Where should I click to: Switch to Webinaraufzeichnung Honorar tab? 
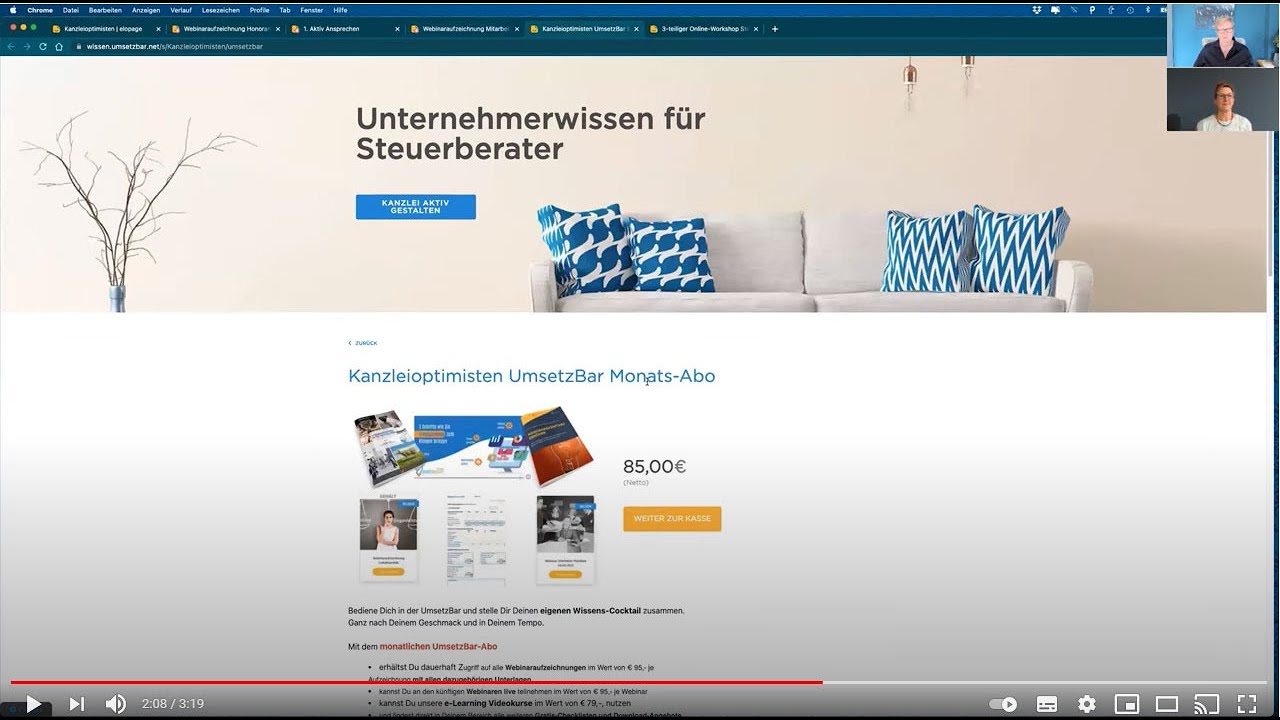coord(225,29)
